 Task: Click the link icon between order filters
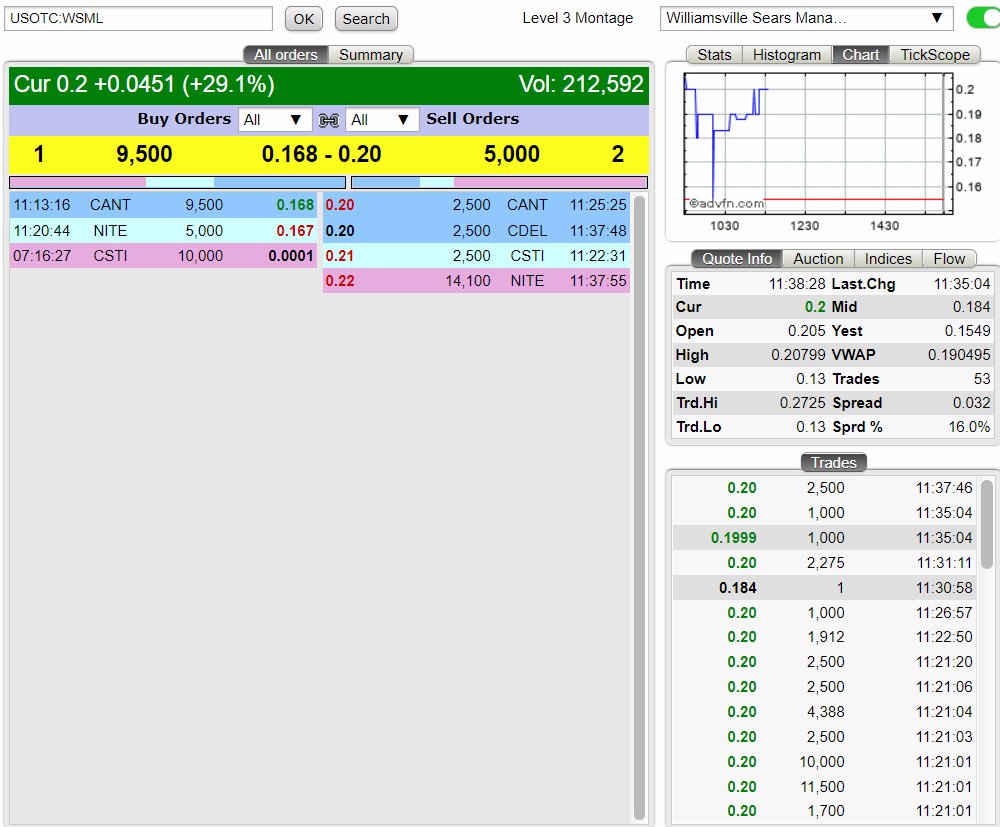[328, 120]
